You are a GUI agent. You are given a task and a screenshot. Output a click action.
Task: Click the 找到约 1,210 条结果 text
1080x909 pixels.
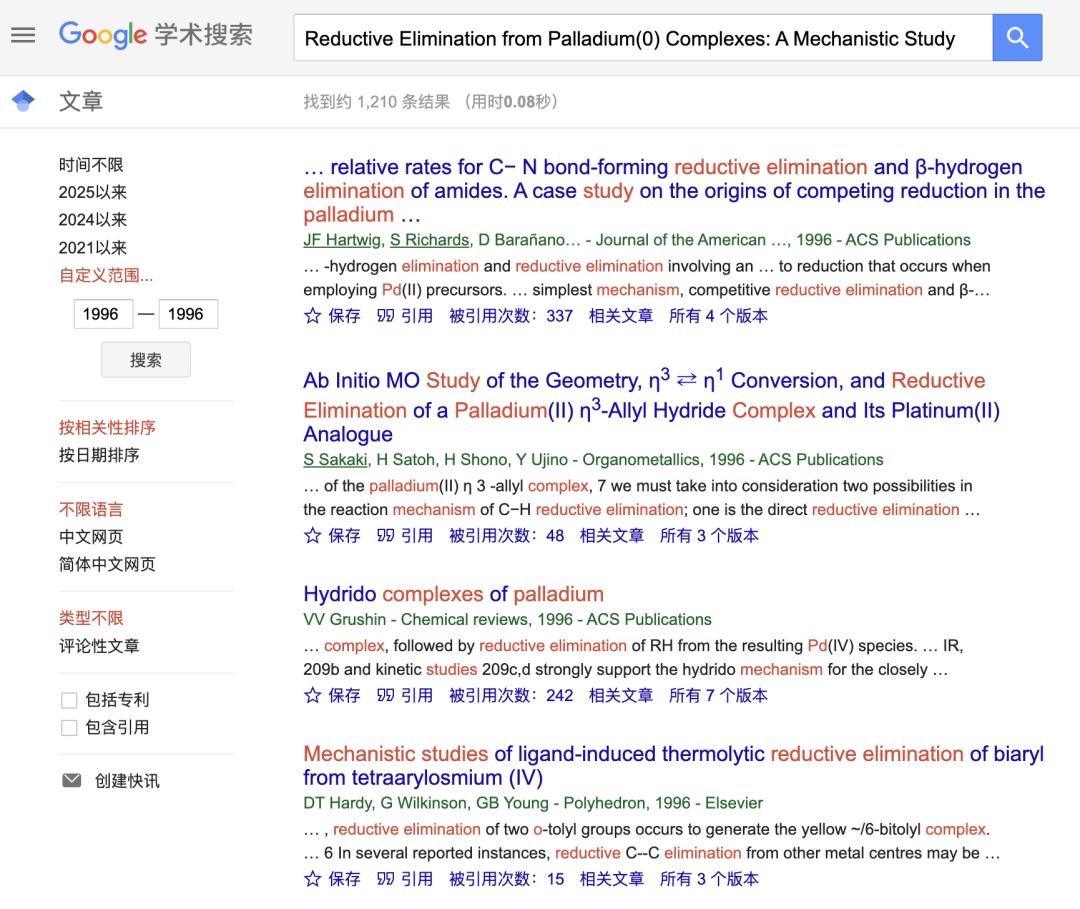(x=377, y=102)
